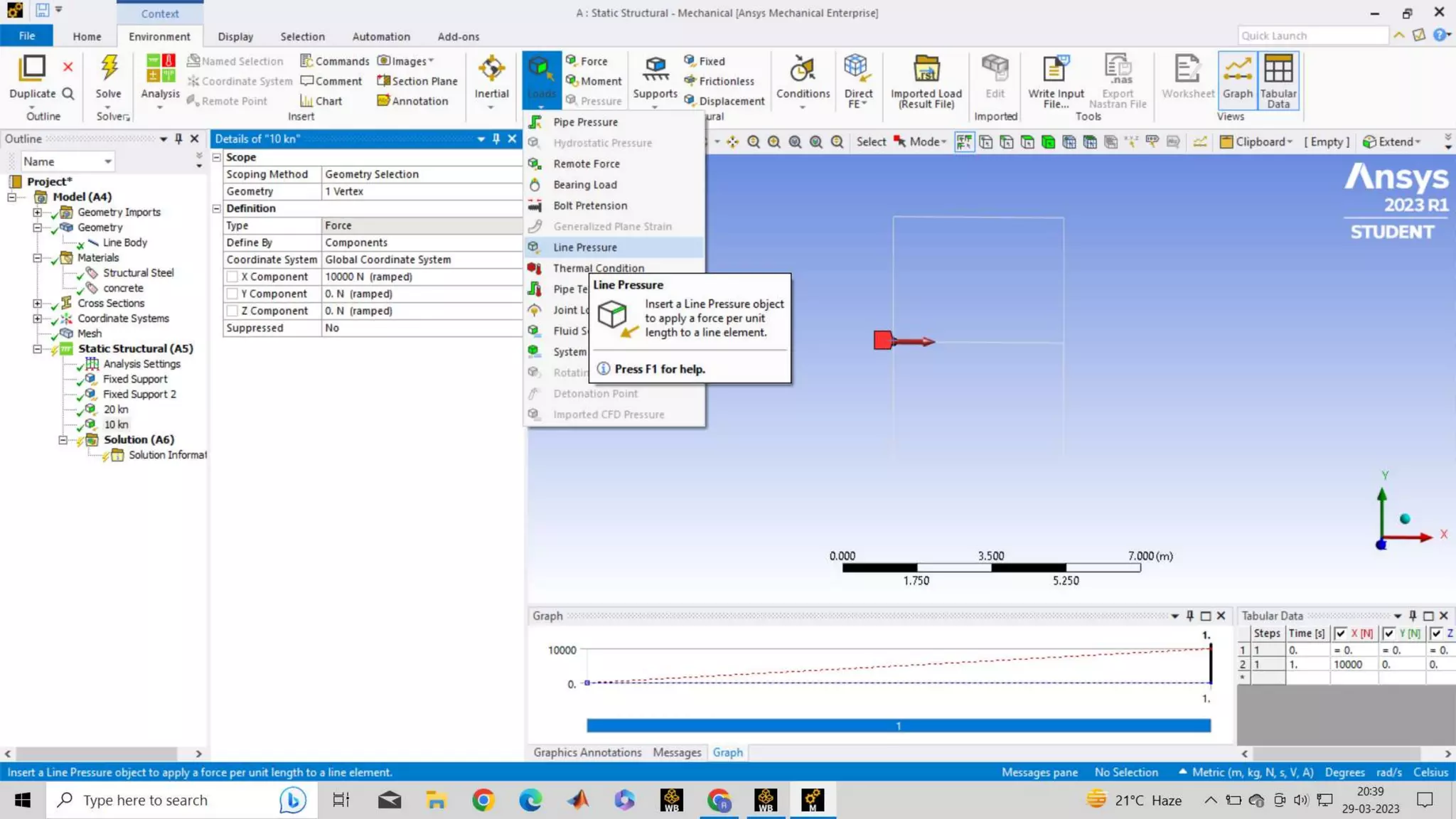Viewport: 1456px width, 819px height.
Task: Check the Z Component parameter checkbox
Action: point(232,311)
